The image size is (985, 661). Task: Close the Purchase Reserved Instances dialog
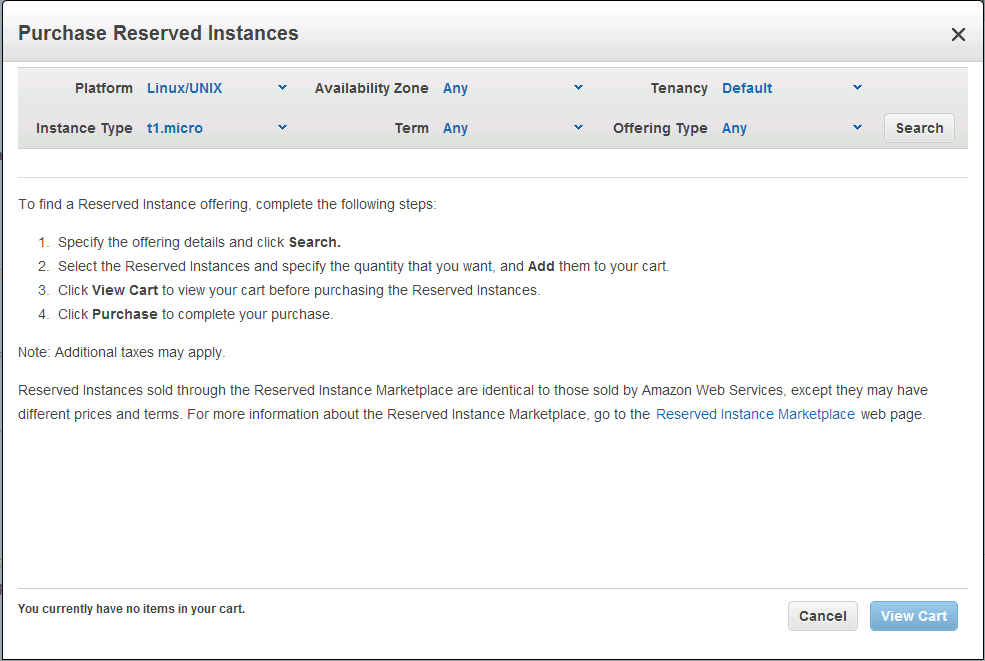[x=957, y=35]
